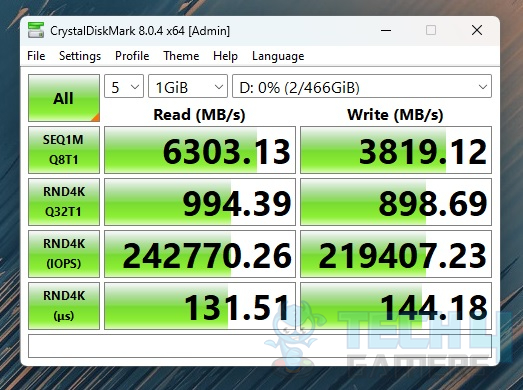523x390 pixels.
Task: Start the SEQ1M Q8T1 test
Action: 64,150
